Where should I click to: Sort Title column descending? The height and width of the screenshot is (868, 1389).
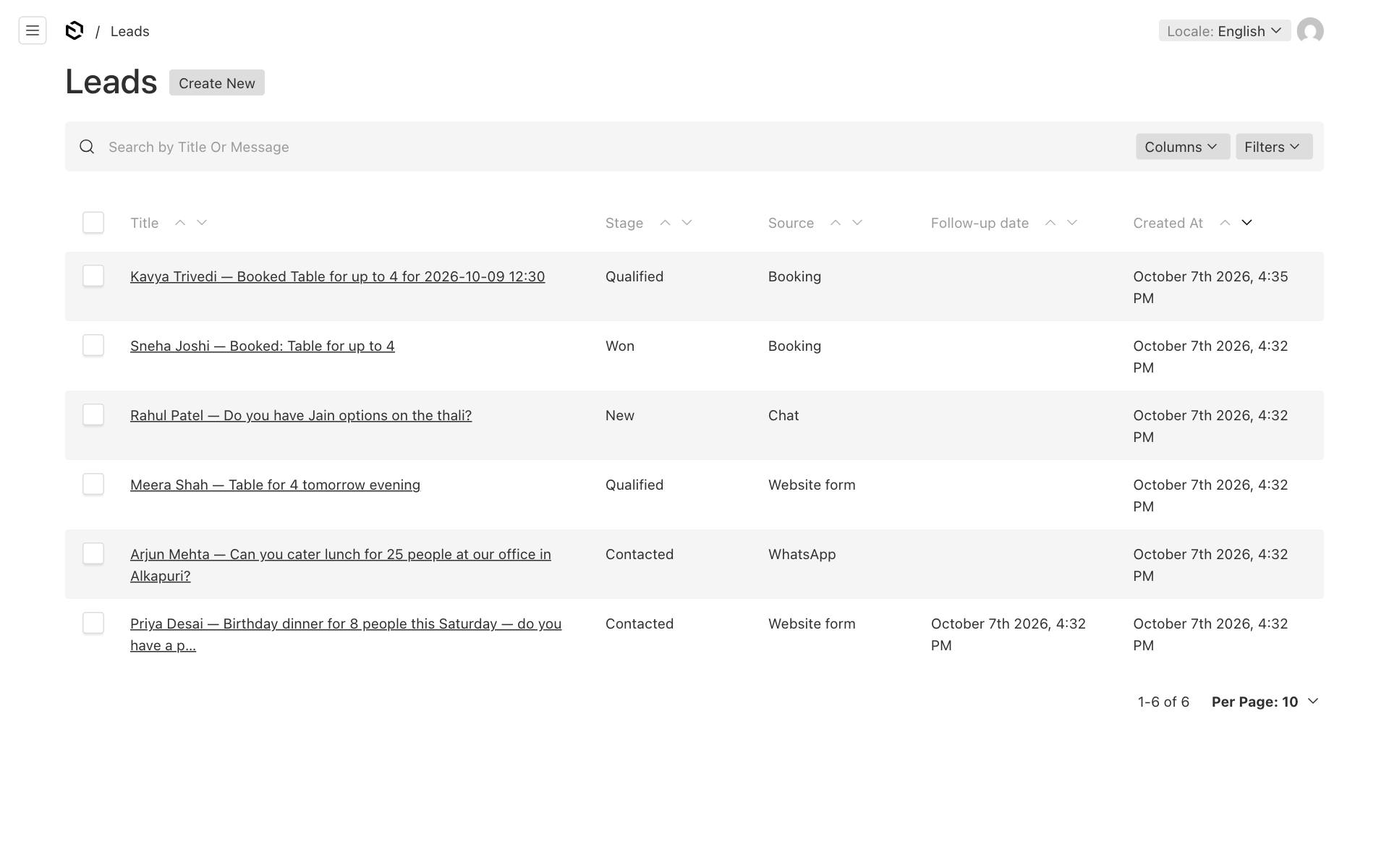point(202,223)
